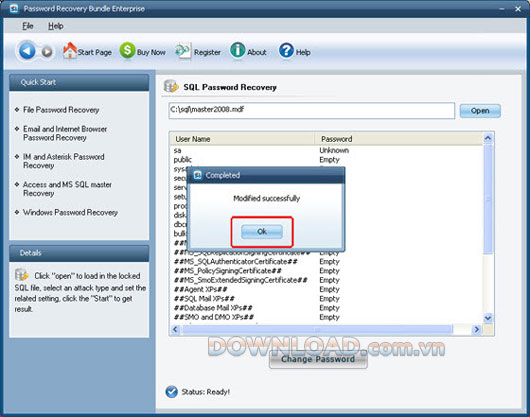Minimize the Password Recovery Bundle window
The height and width of the screenshot is (417, 530).
click(x=502, y=9)
